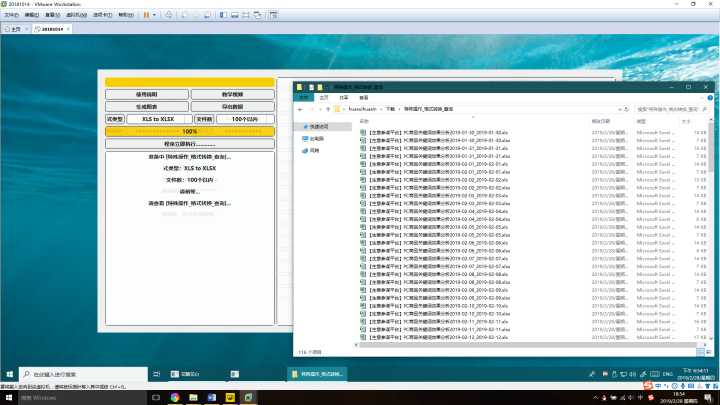
Task: Refresh the Explorer folder view
Action: (626, 109)
